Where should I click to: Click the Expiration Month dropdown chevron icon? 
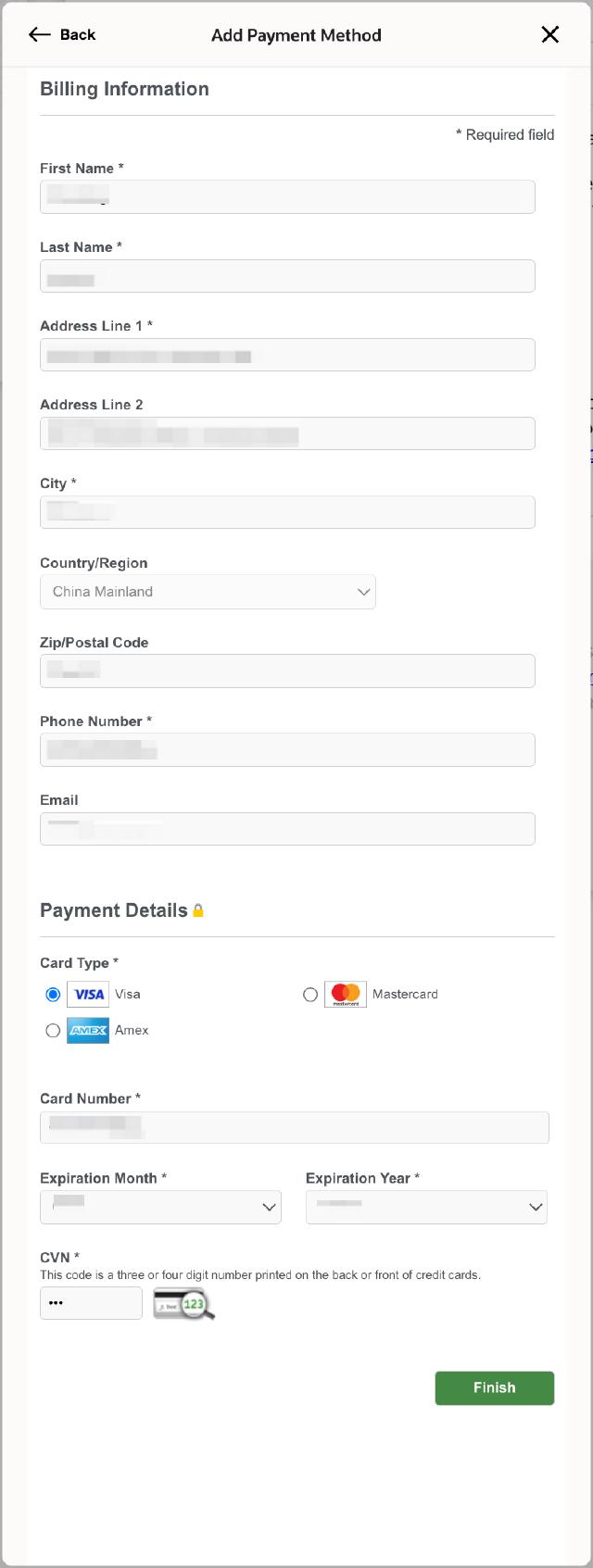pos(269,1207)
